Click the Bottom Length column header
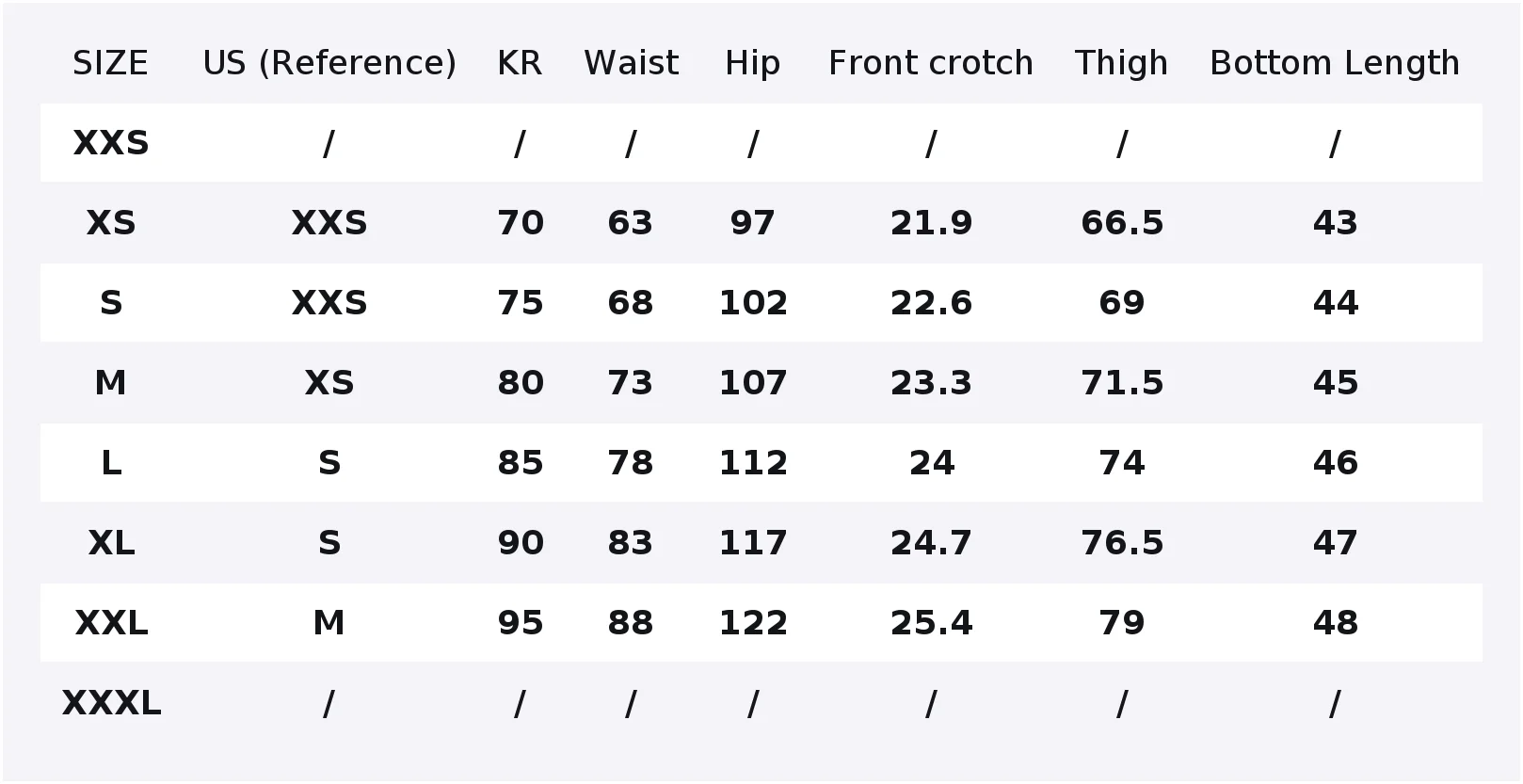This screenshot has height=784, width=1523. pyautogui.click(x=1335, y=63)
